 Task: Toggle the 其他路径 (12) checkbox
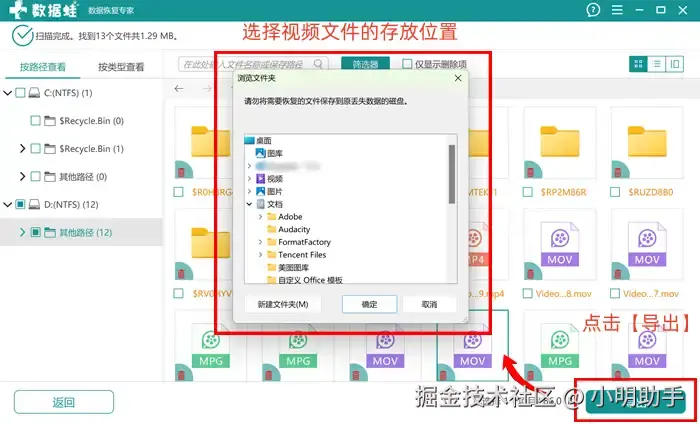point(35,232)
